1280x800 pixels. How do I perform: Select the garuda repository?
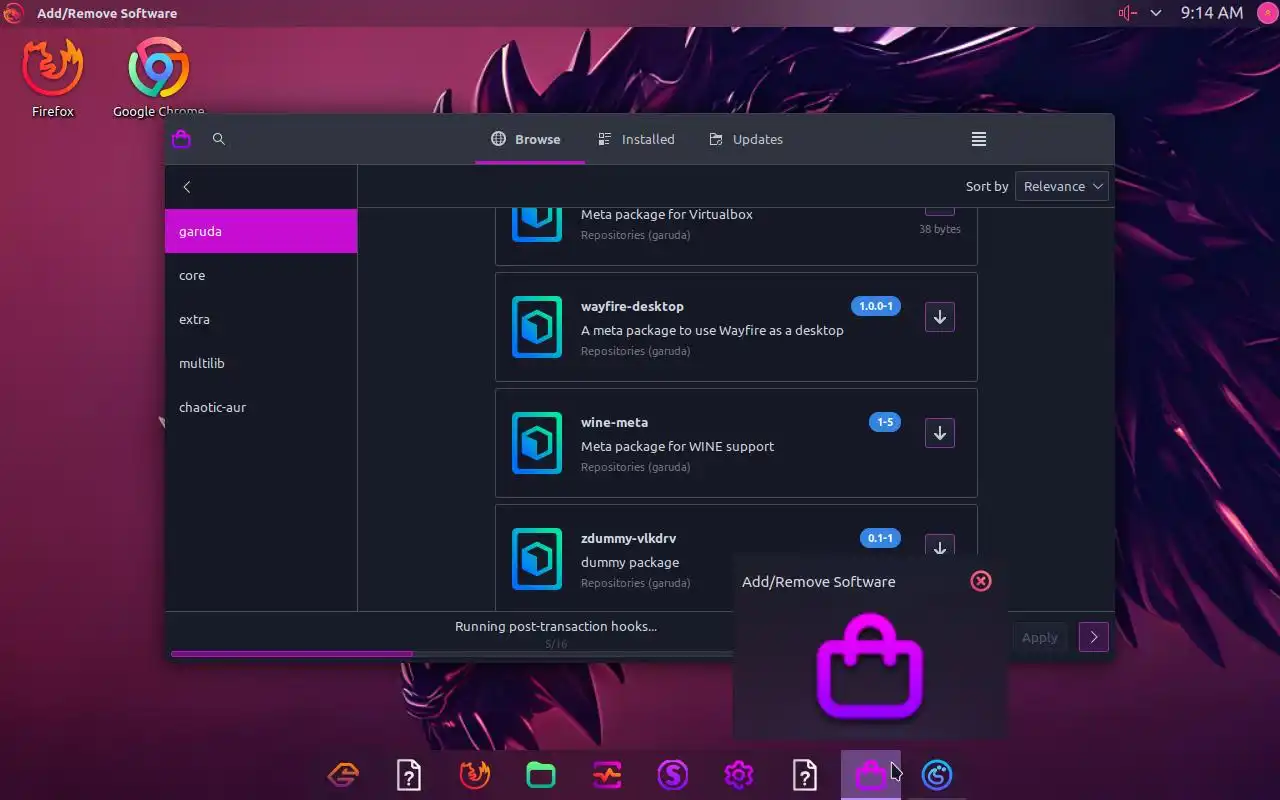pos(261,231)
